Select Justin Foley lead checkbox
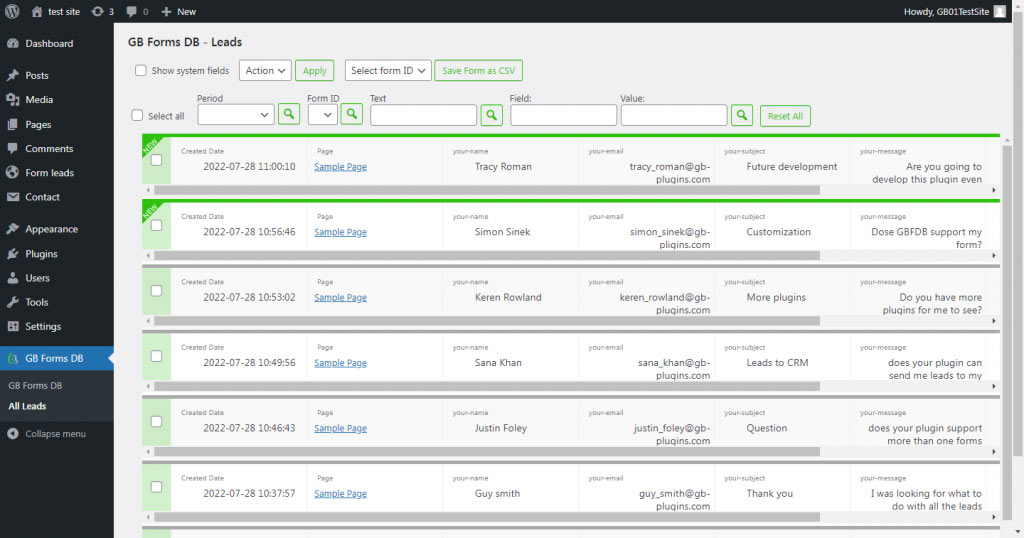Screen dimensions: 1024x538 tap(156, 421)
